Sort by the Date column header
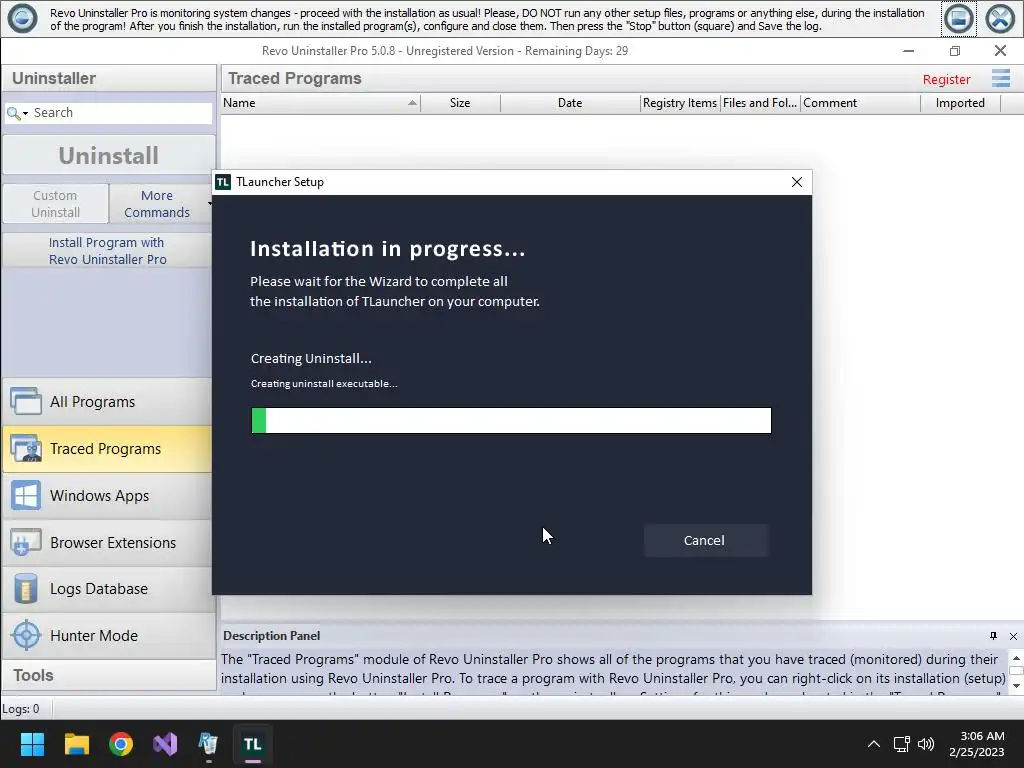The image size is (1024, 768). tap(570, 103)
